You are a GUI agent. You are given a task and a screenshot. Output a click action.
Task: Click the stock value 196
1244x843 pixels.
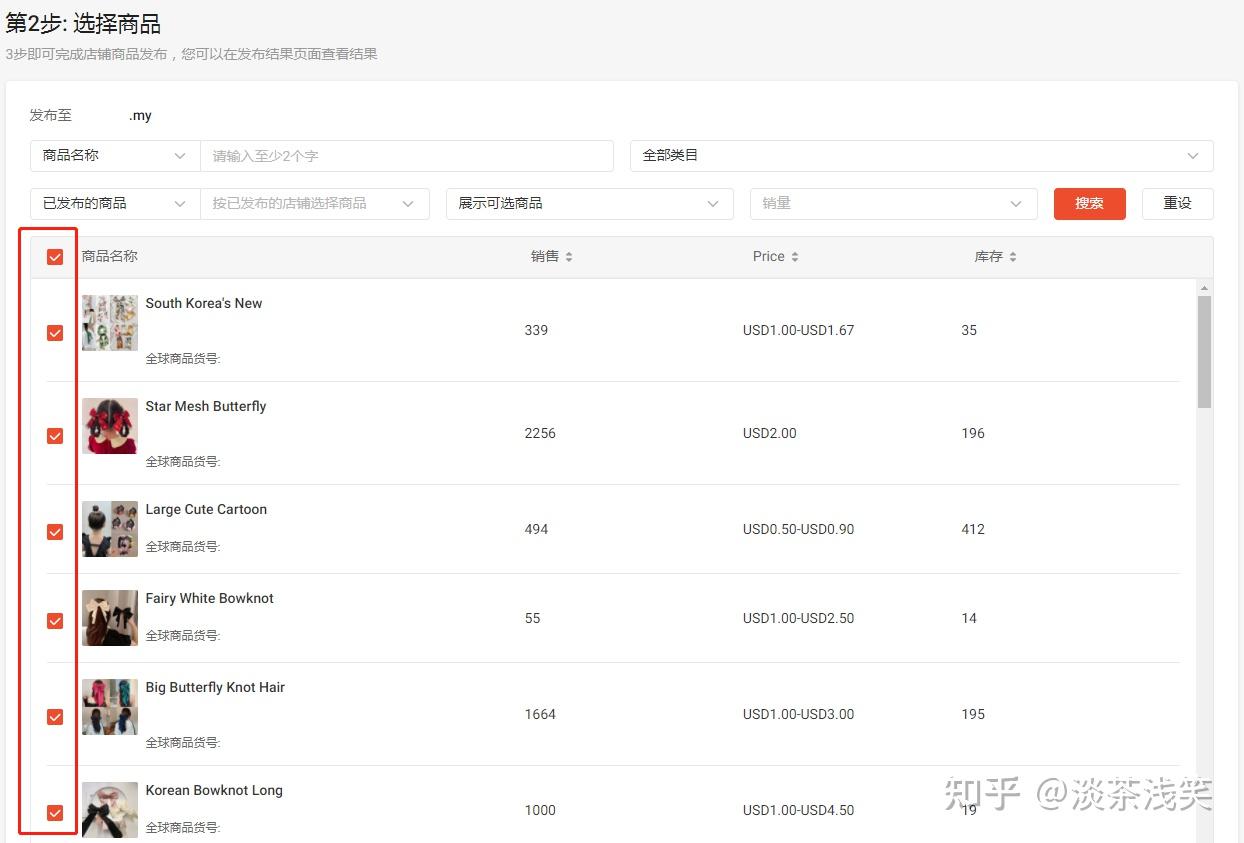click(973, 434)
